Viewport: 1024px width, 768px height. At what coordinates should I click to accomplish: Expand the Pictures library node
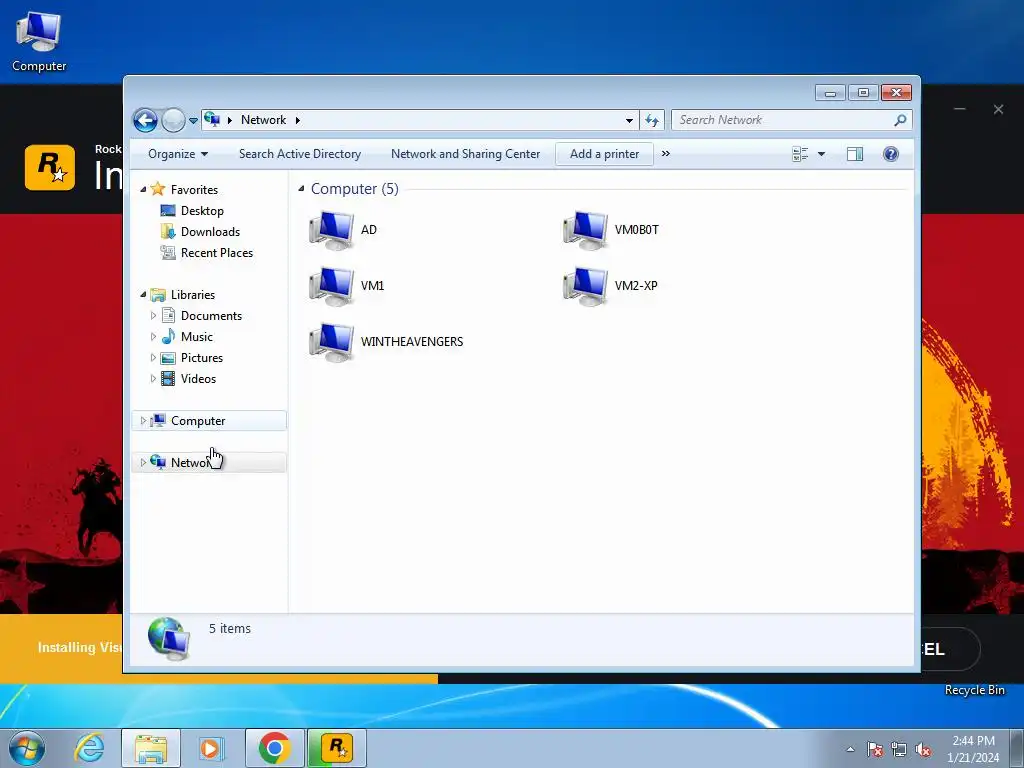pos(153,358)
